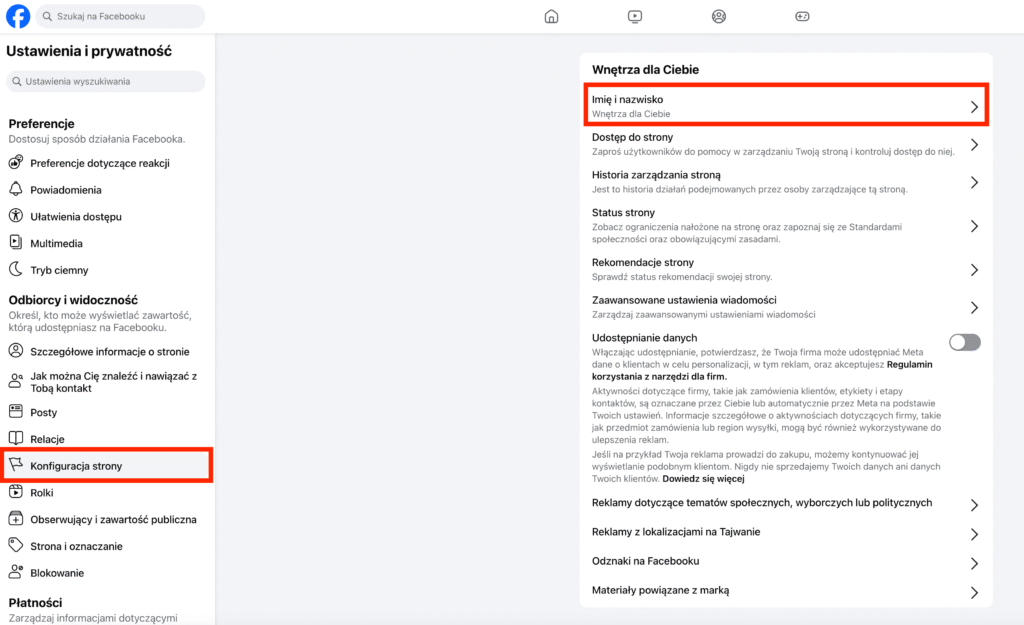Expand Zaawansowane ustawienia wiadomości chevron
Image resolution: width=1024 pixels, height=625 pixels.
point(974,308)
